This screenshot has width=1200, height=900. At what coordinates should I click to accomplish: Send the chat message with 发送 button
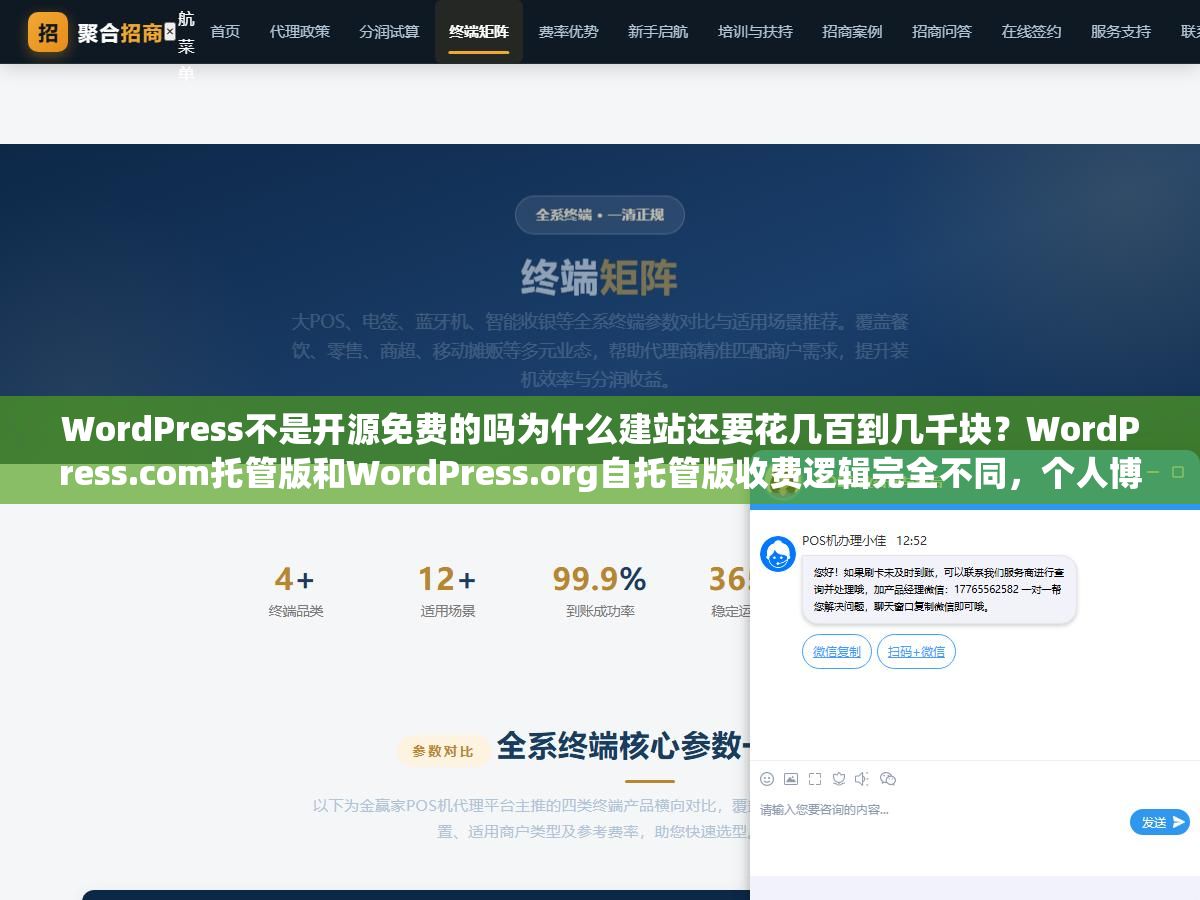[1159, 822]
